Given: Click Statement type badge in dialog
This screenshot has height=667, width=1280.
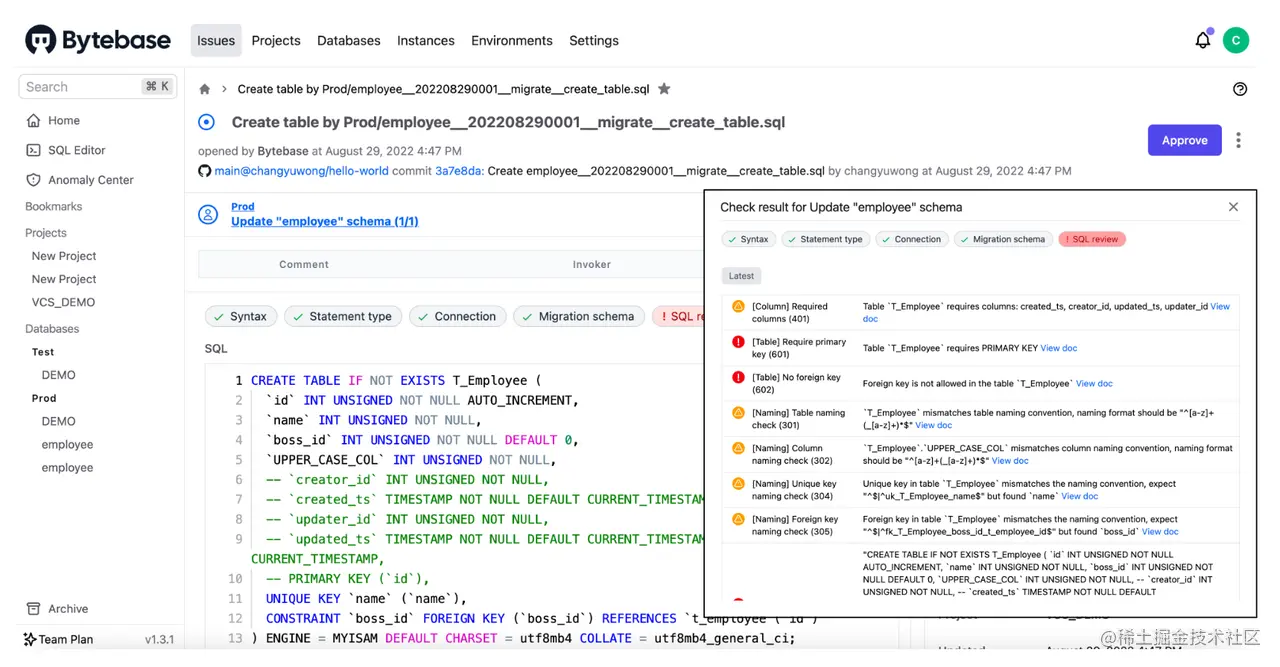Looking at the screenshot, I should [x=825, y=239].
